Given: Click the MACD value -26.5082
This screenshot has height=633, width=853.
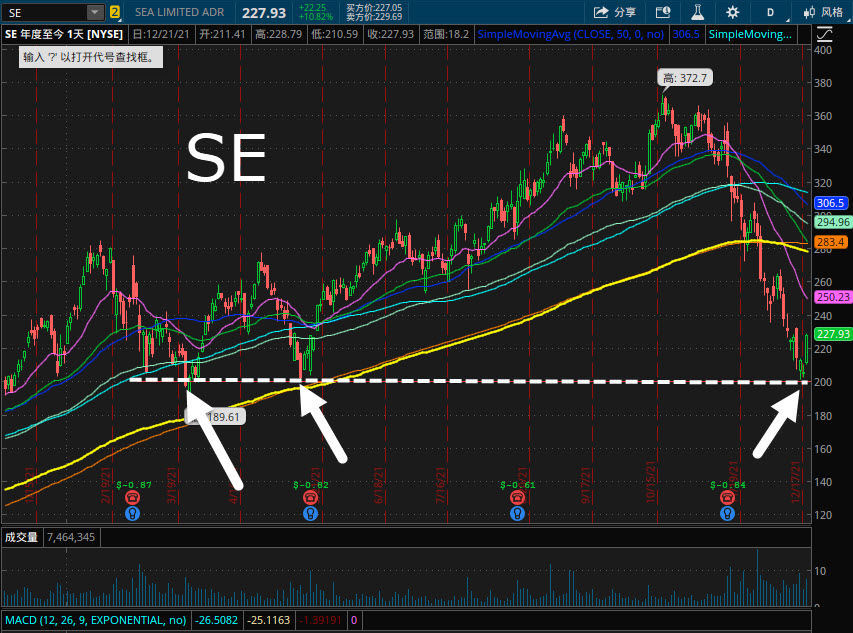Looking at the screenshot, I should (x=217, y=620).
